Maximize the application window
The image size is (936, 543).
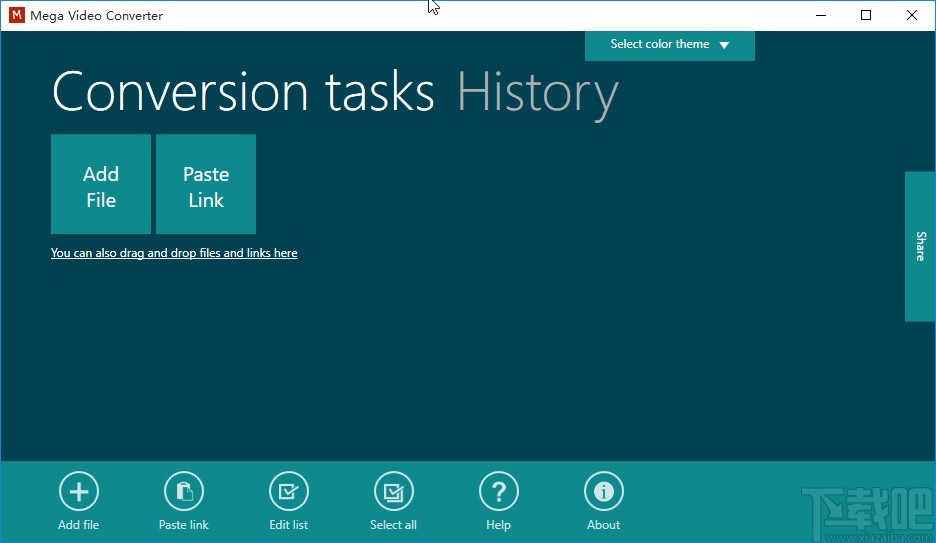[866, 15]
